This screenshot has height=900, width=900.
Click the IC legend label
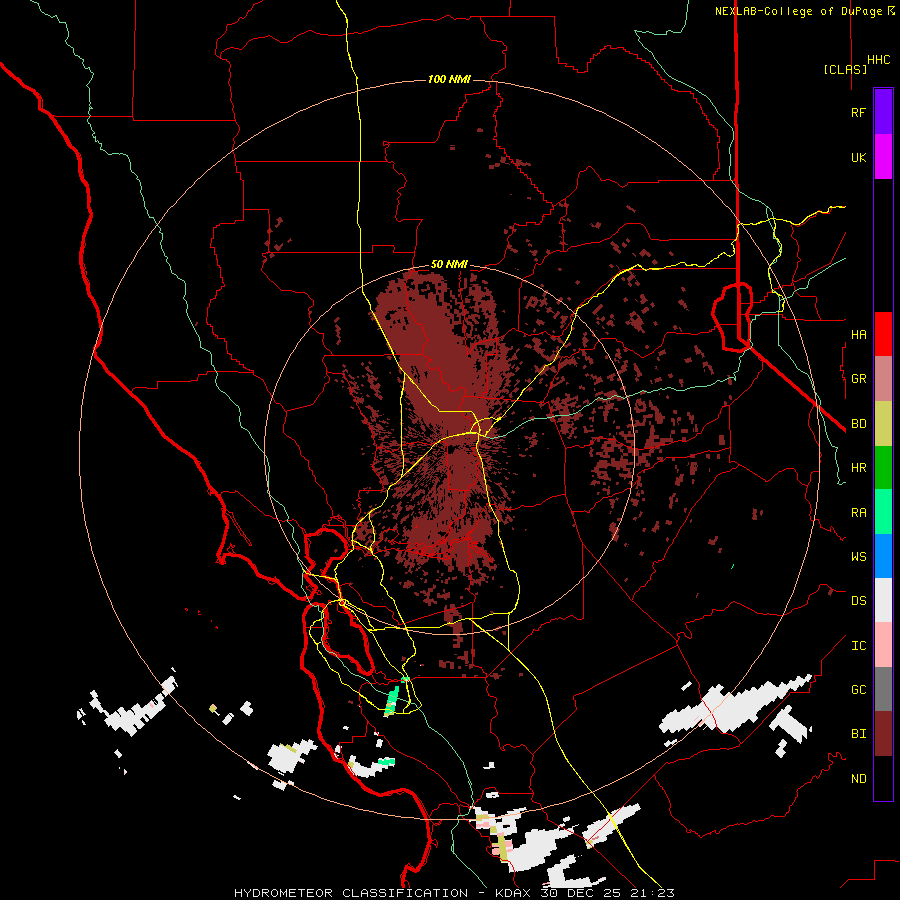coord(858,645)
